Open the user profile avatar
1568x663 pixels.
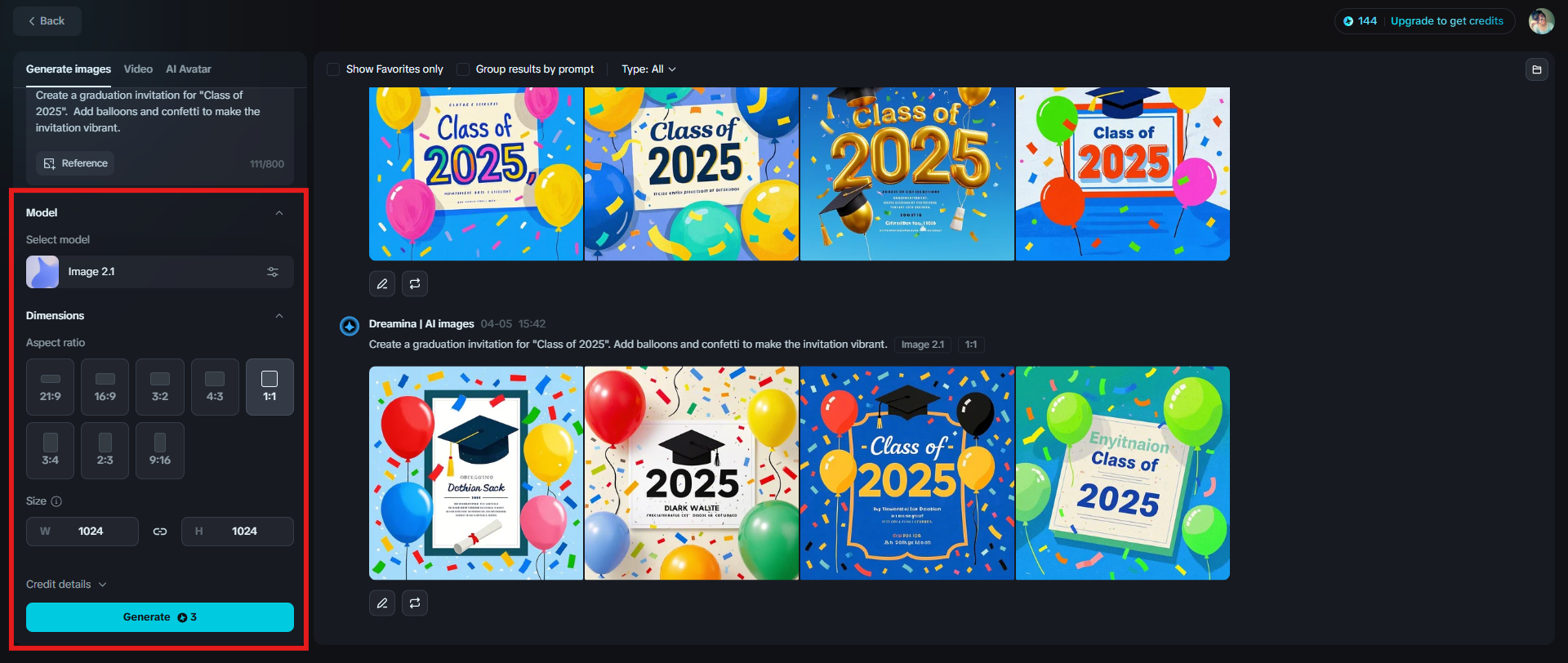coord(1541,21)
